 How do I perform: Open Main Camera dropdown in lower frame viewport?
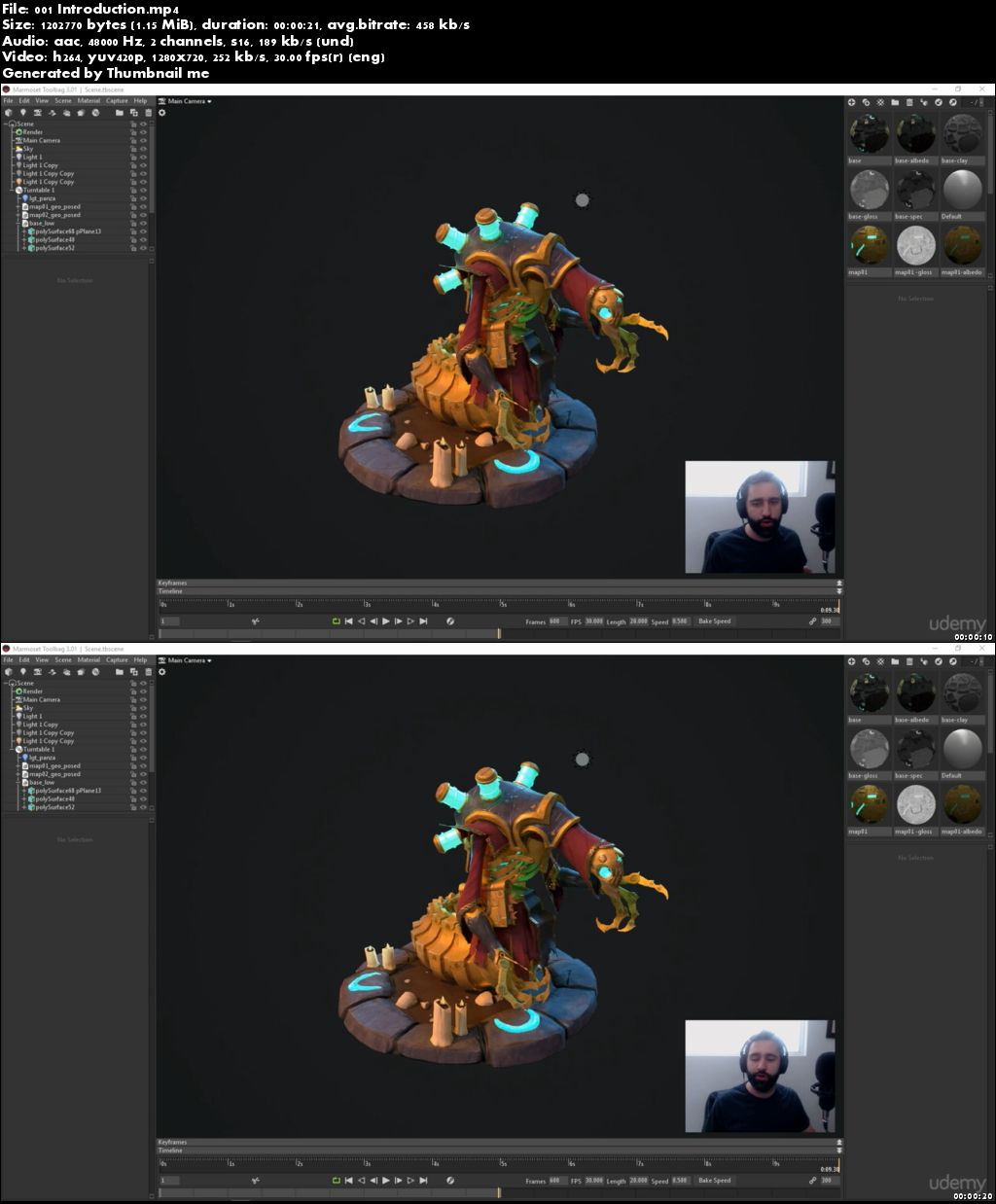point(185,660)
